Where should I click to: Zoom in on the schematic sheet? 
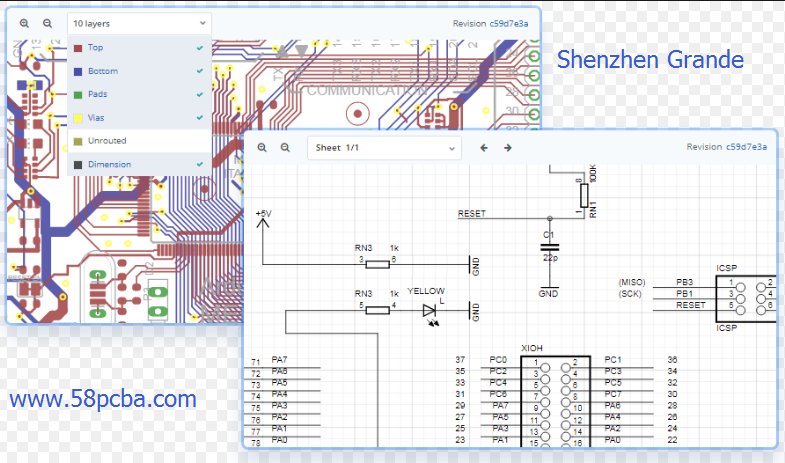(262, 147)
